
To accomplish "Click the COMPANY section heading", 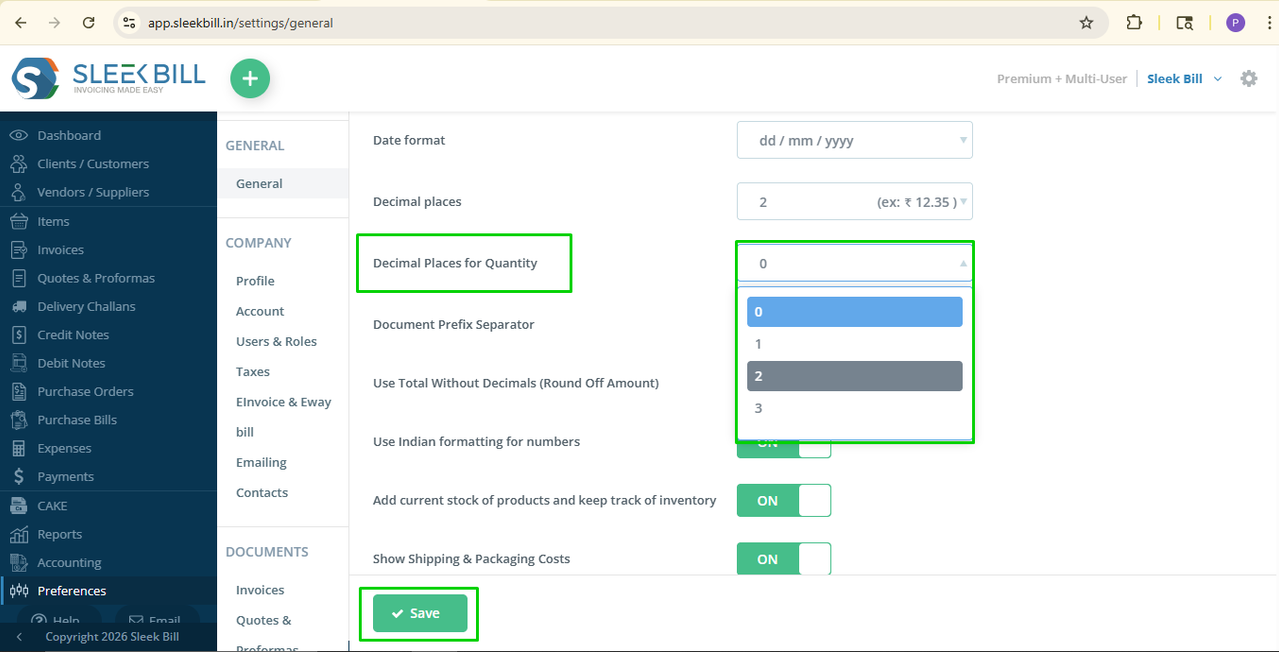I will [258, 243].
